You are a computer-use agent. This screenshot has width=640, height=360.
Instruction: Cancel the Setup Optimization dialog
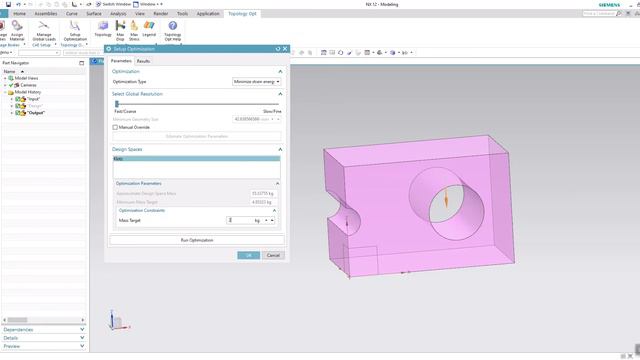click(x=273, y=256)
